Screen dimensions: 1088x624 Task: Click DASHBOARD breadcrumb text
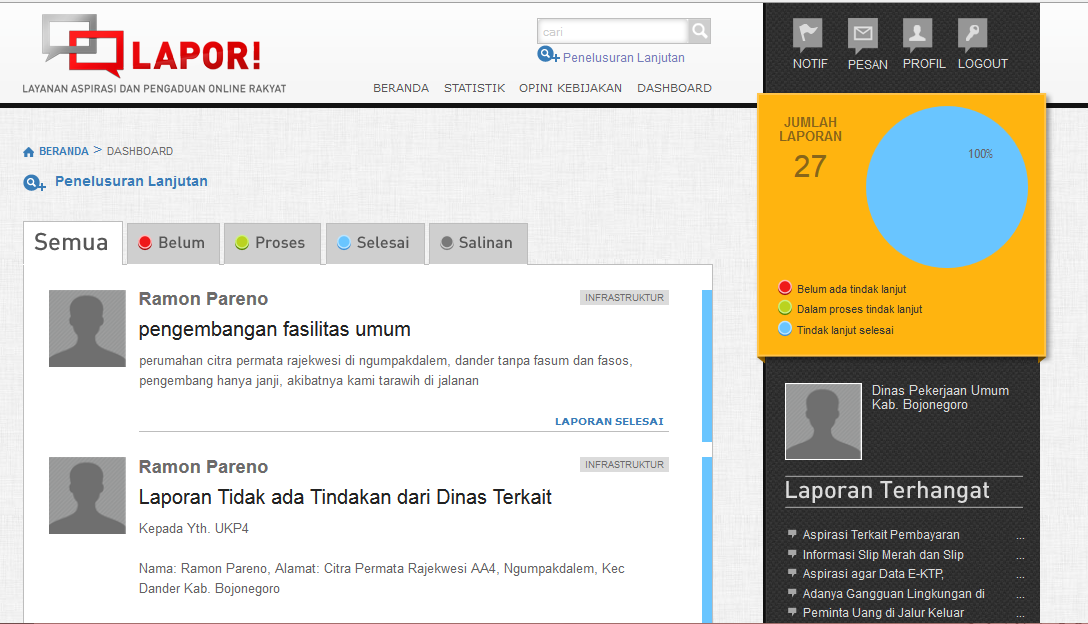(140, 151)
